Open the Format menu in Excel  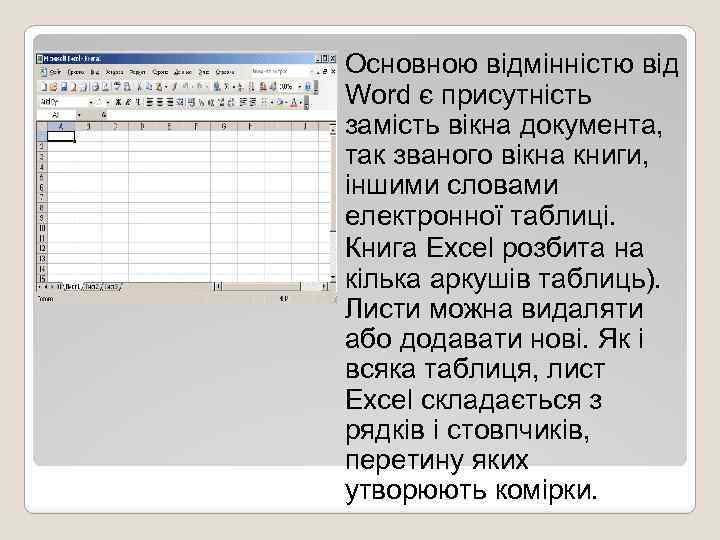pos(137,72)
